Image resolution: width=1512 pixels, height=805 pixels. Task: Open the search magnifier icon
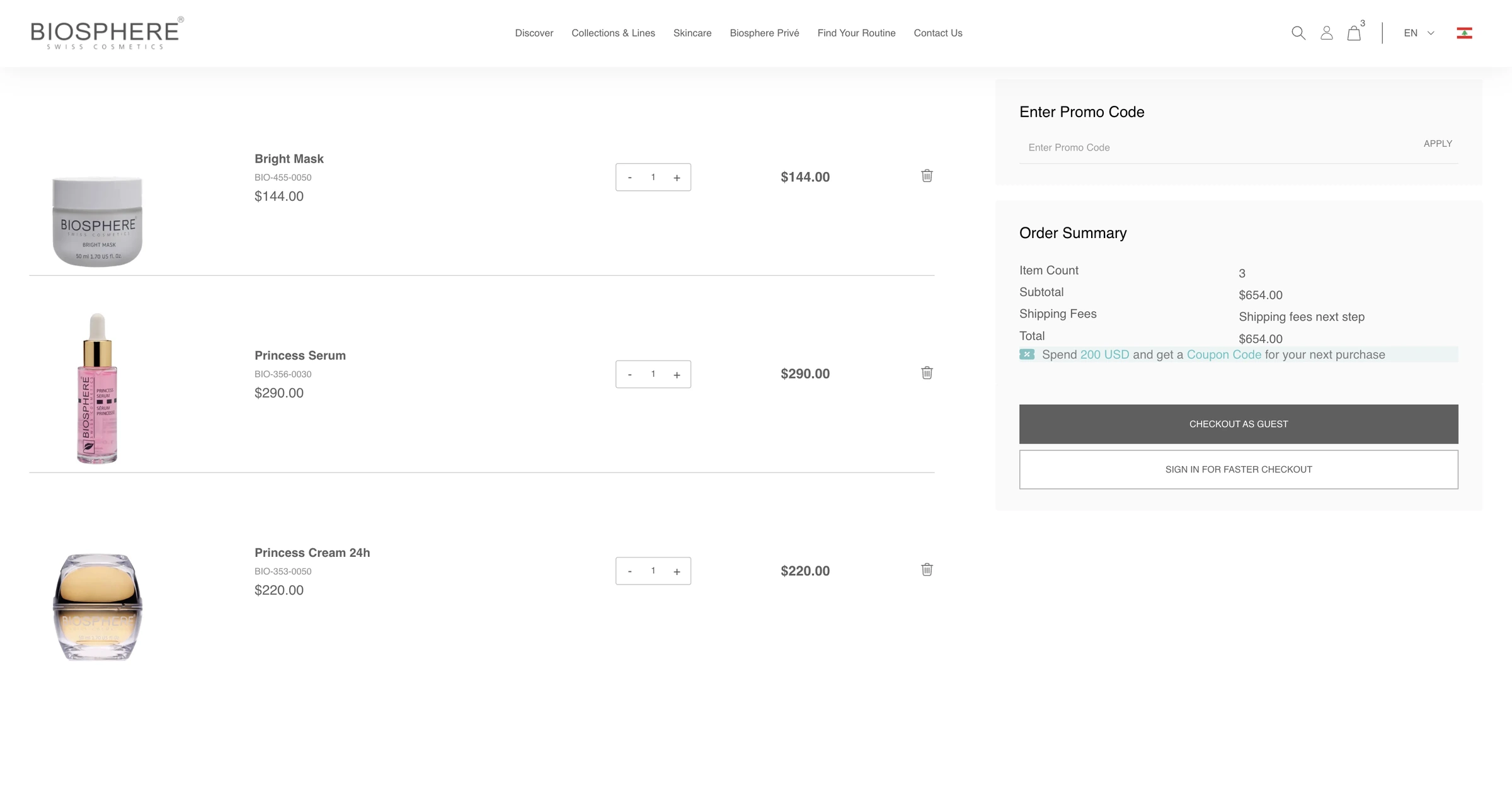pyautogui.click(x=1298, y=33)
